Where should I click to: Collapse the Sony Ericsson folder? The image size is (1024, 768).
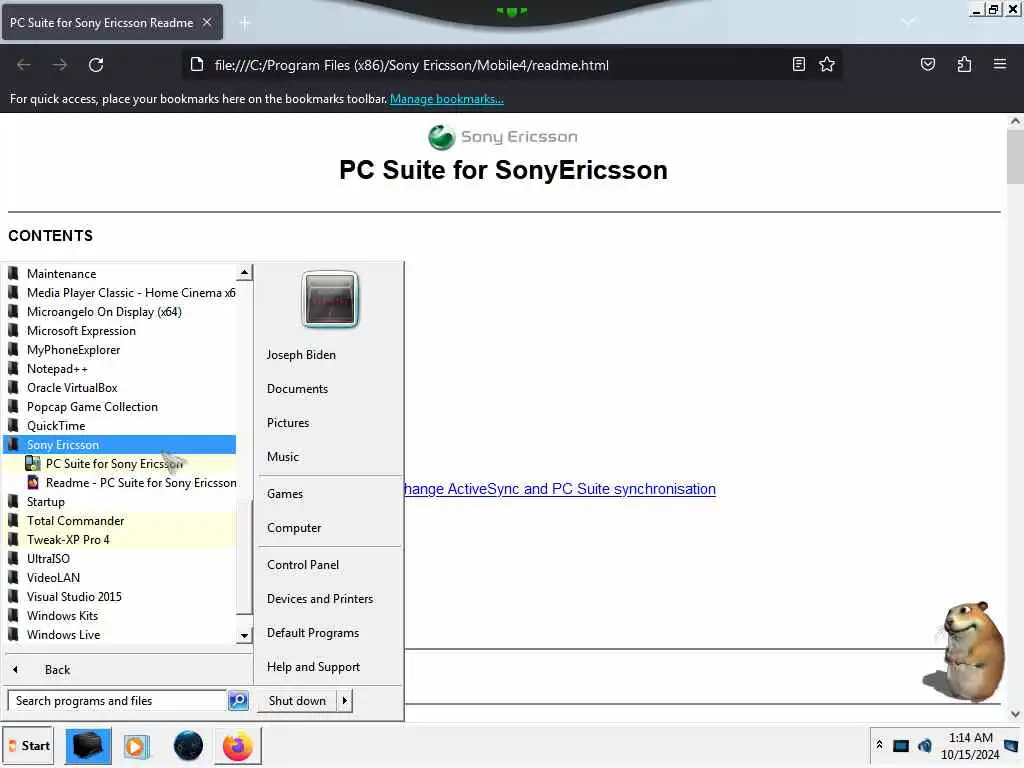click(x=120, y=445)
